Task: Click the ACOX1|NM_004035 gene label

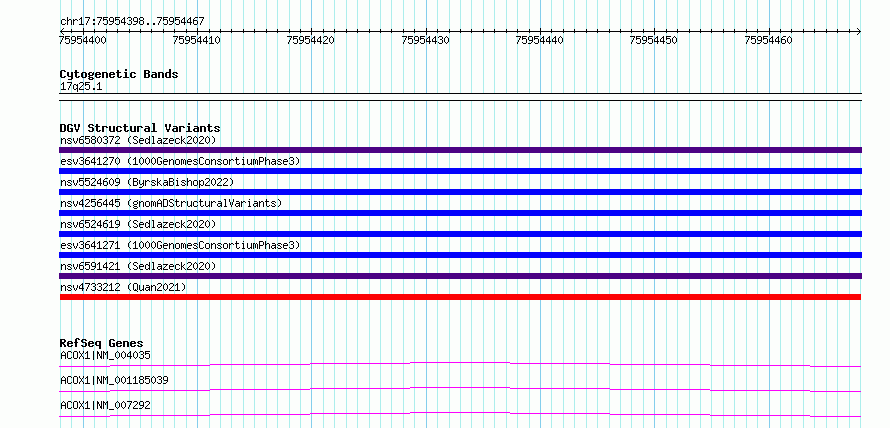Action: pyautogui.click(x=105, y=356)
